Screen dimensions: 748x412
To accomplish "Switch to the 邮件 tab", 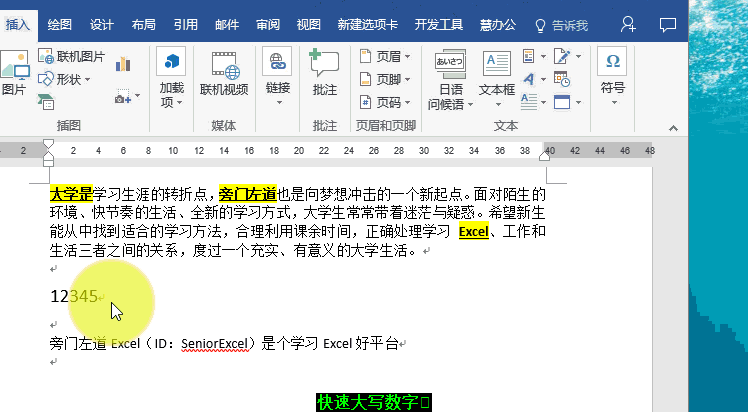I will (x=227, y=25).
